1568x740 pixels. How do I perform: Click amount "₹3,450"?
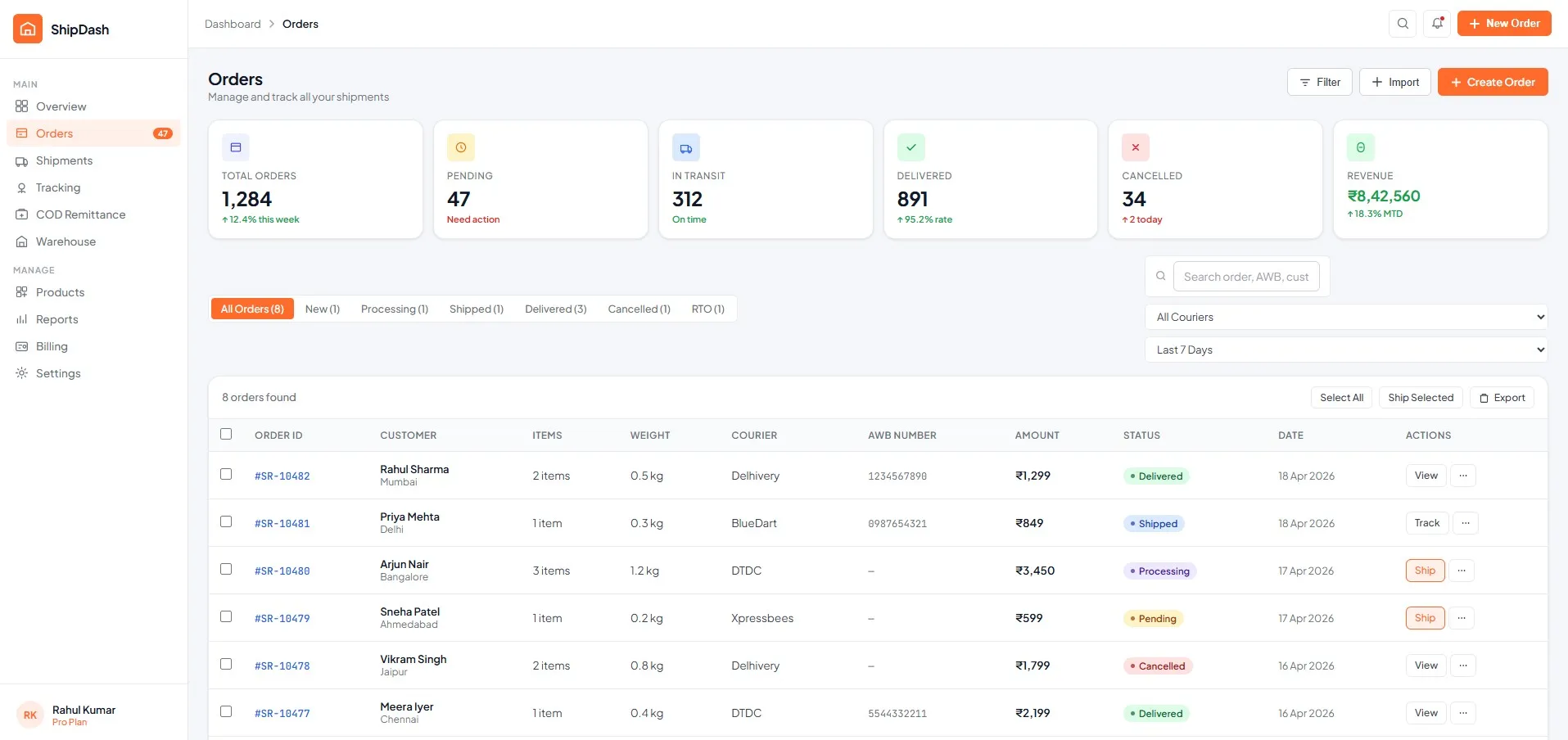click(x=1035, y=571)
